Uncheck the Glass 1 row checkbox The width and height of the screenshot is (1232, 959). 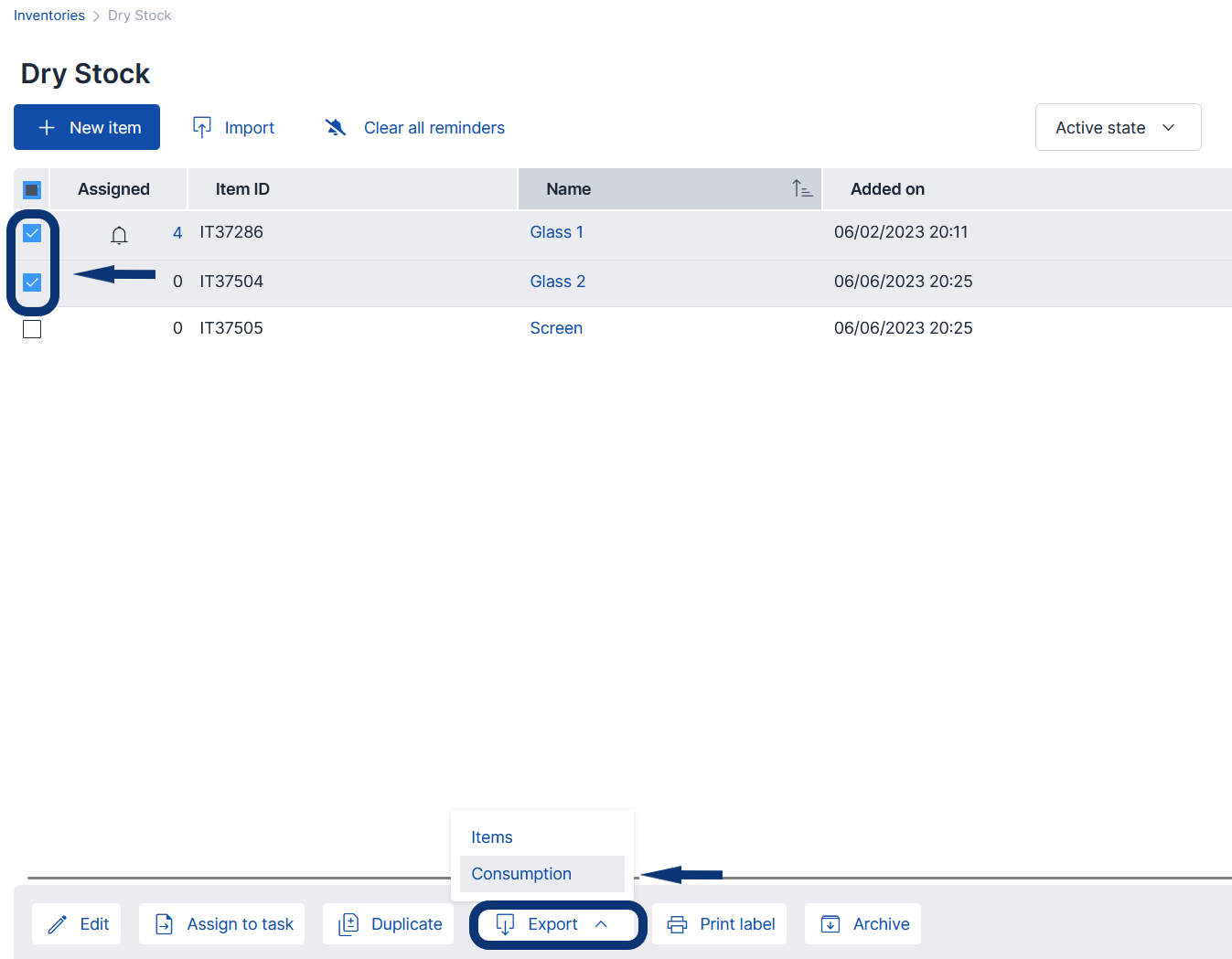32,233
